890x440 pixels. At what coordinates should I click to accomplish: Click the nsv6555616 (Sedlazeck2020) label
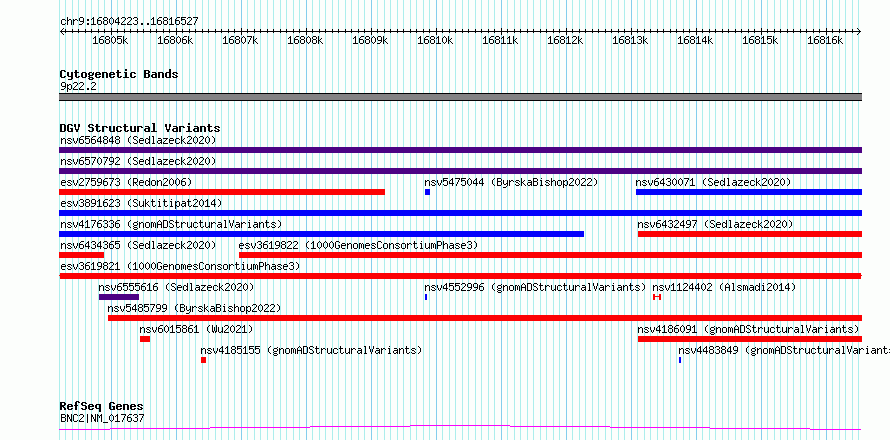(x=176, y=287)
